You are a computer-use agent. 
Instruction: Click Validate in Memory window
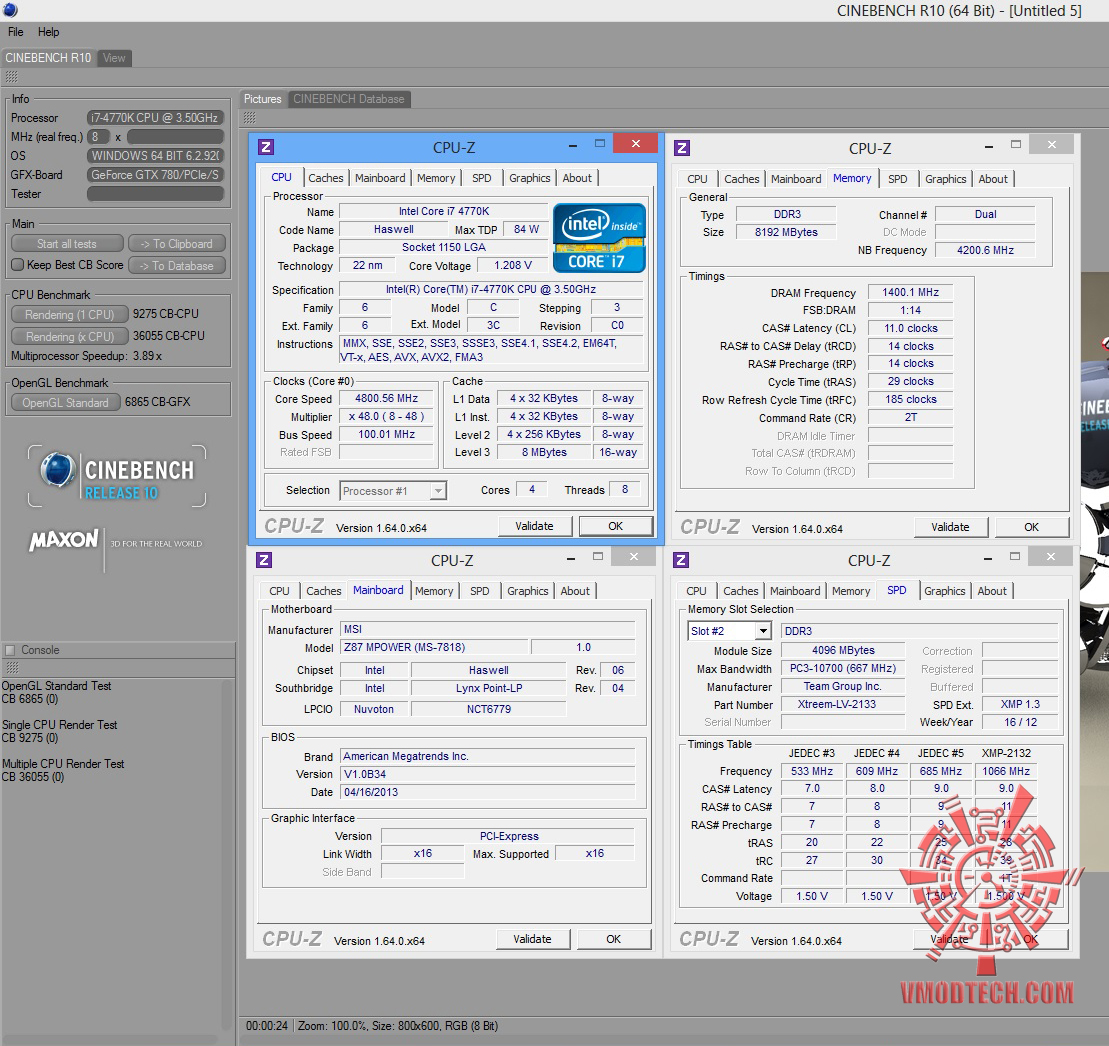[x=950, y=527]
